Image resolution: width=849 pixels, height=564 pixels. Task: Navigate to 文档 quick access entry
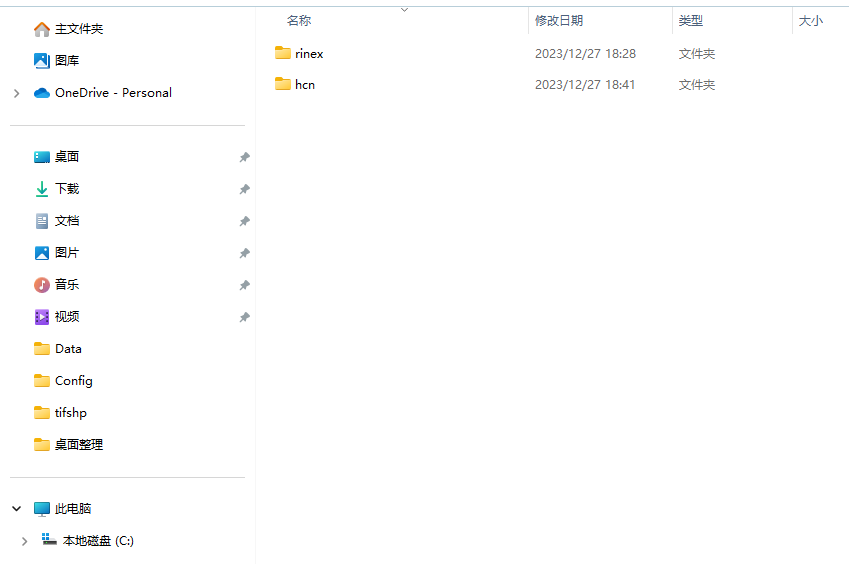pos(67,221)
